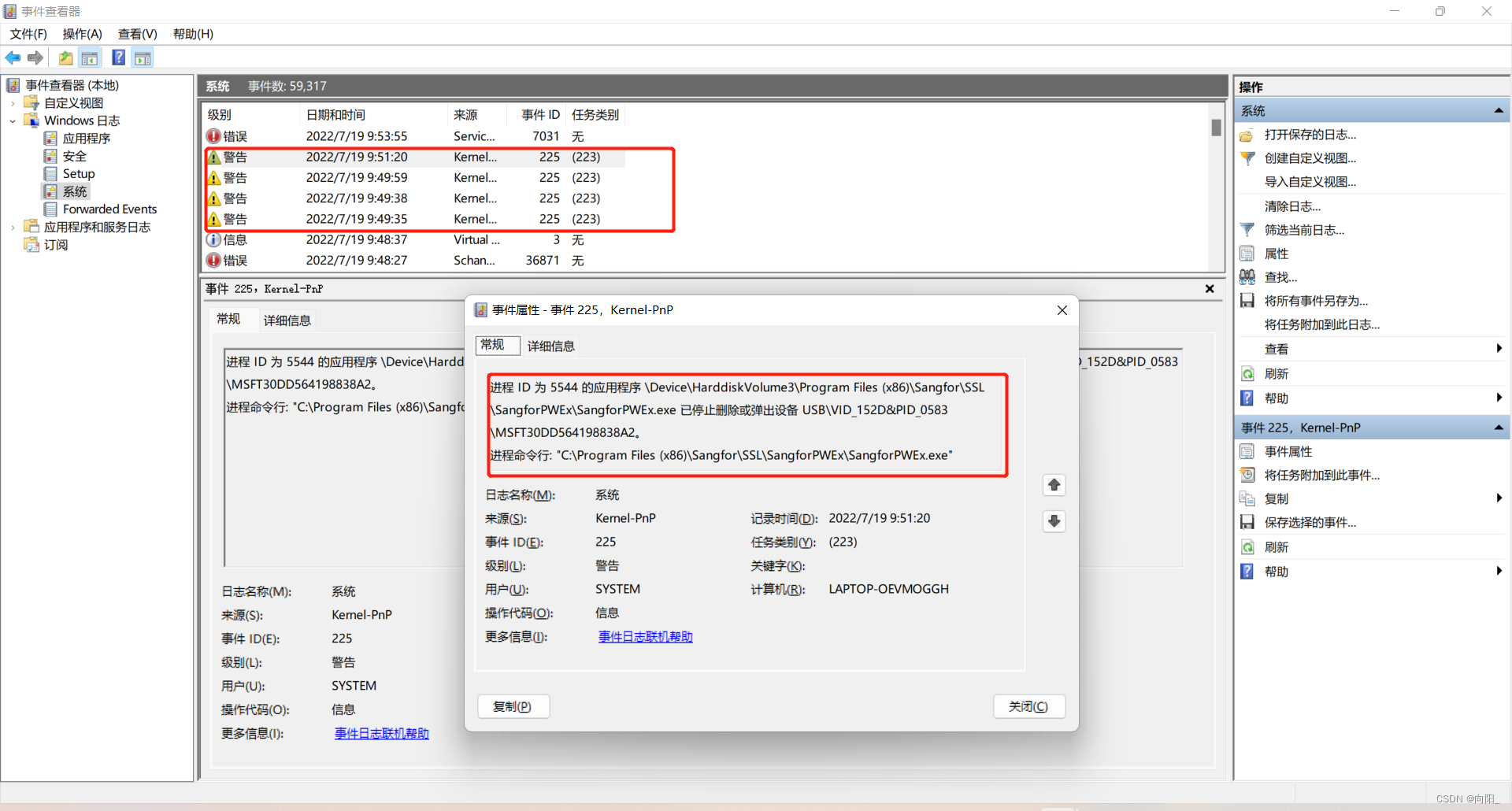Expand 自定义视图 tree node

[13, 103]
